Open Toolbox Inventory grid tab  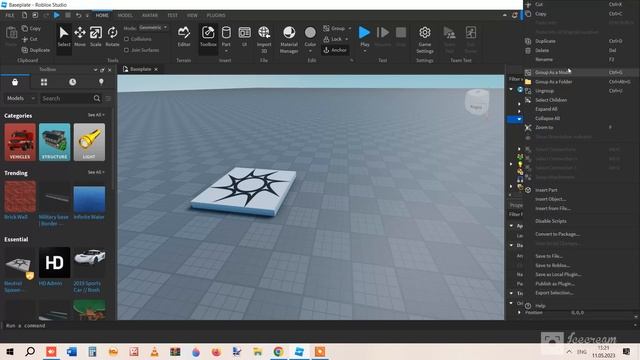tap(44, 82)
